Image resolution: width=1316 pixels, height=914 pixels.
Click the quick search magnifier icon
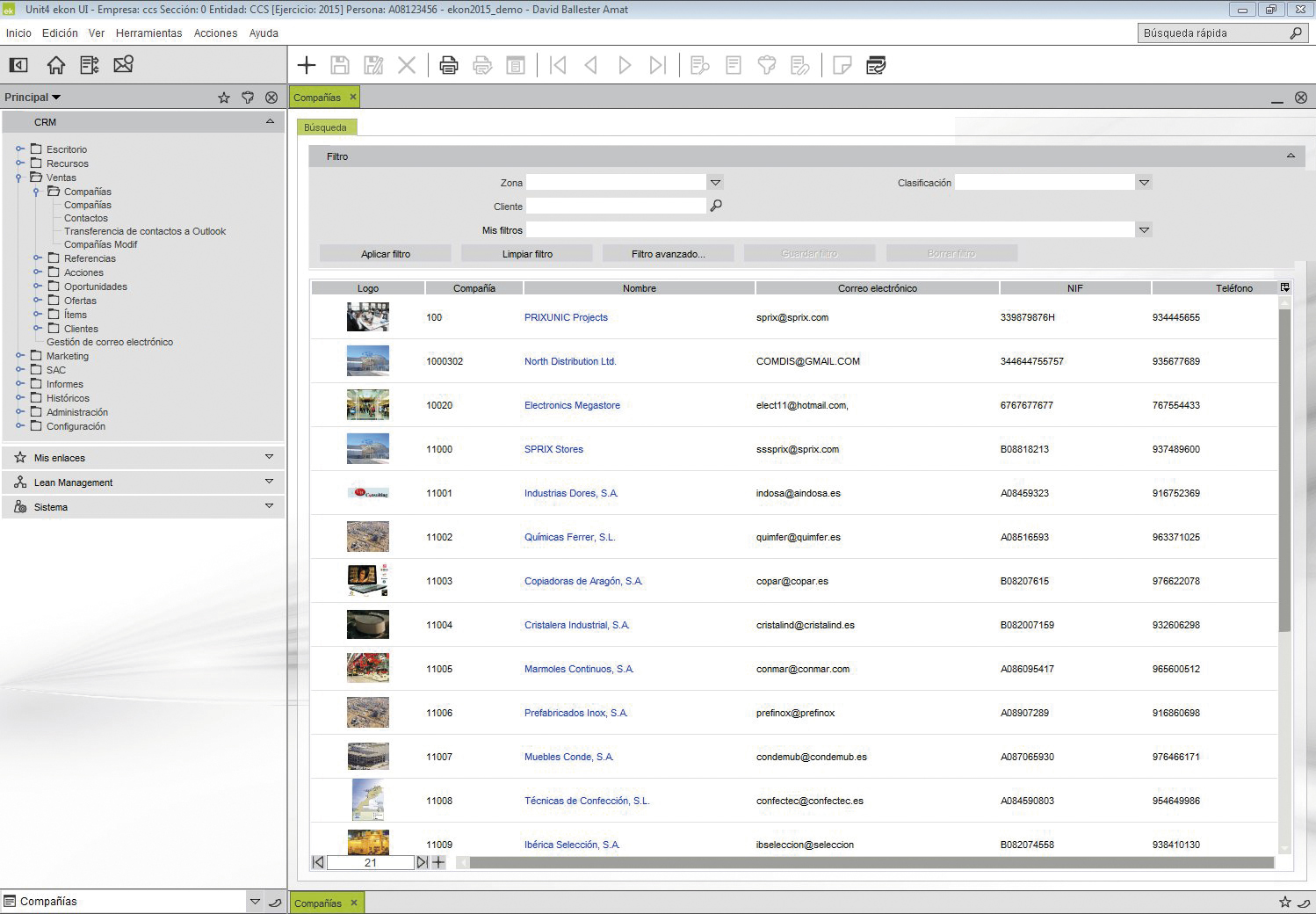pos(1296,33)
